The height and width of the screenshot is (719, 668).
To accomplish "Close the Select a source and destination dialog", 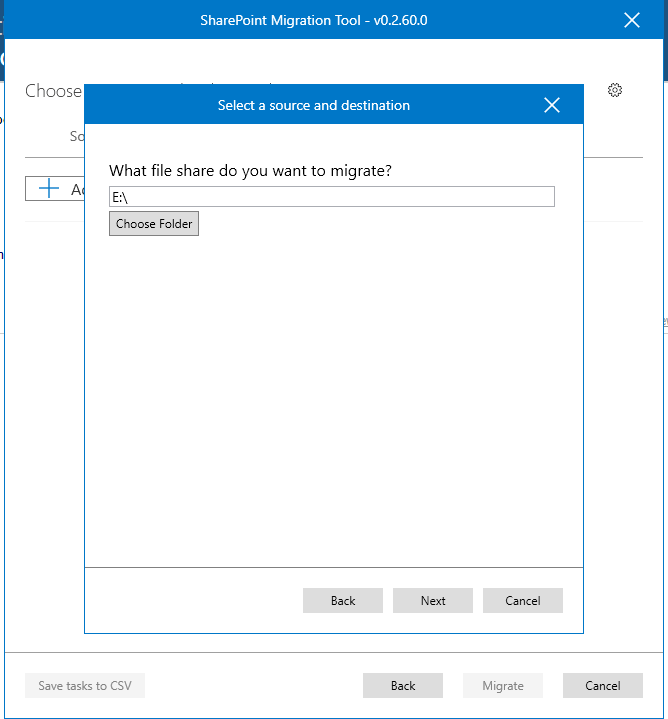I will pyautogui.click(x=552, y=105).
